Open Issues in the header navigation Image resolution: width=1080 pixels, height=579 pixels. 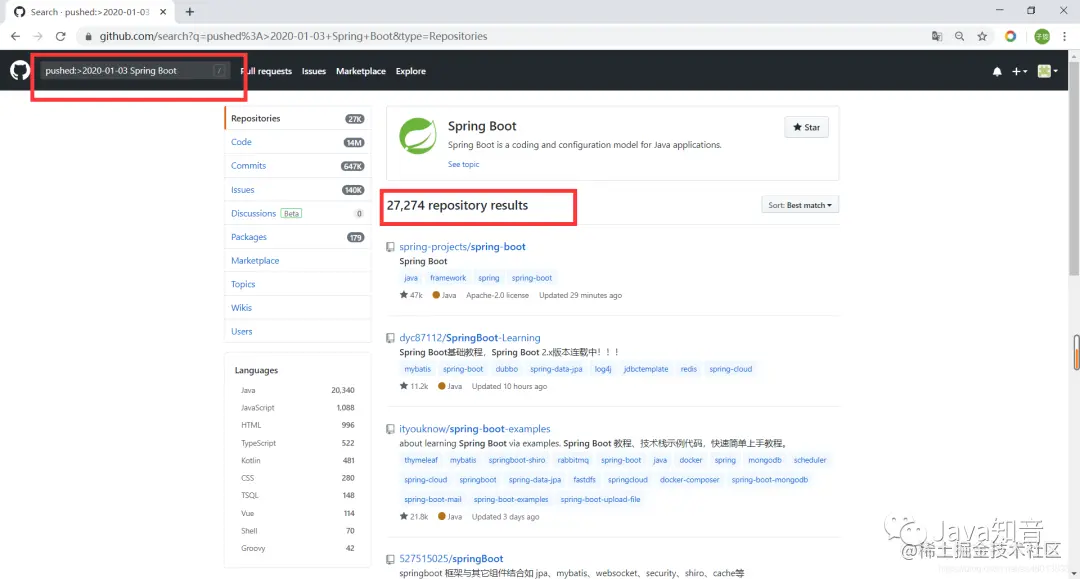tap(313, 71)
